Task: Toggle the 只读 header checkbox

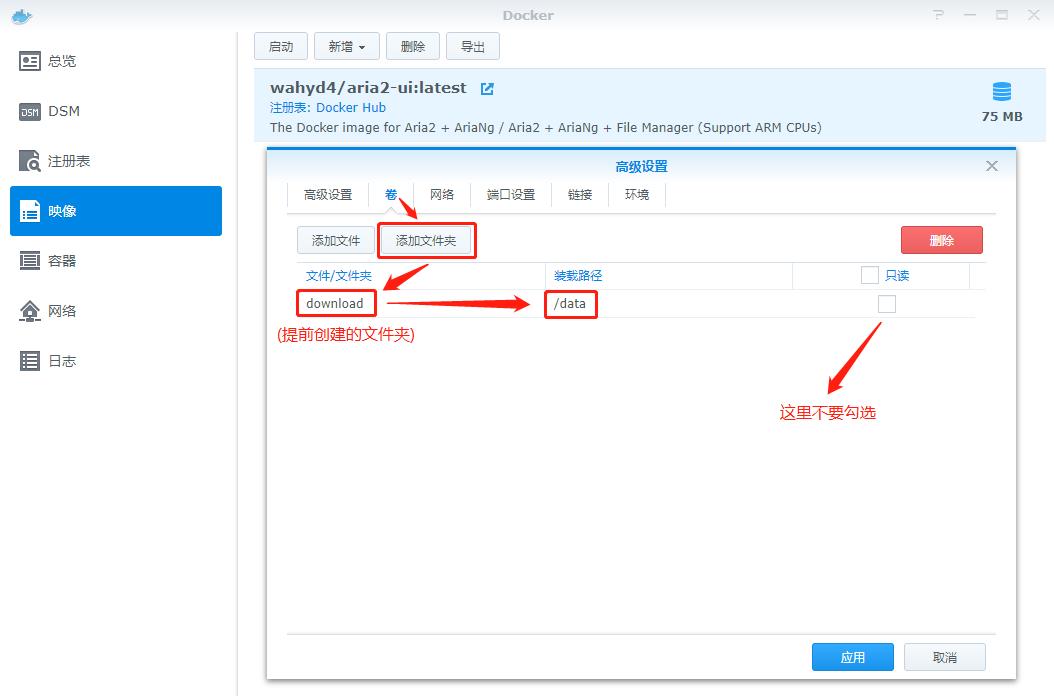Action: [x=870, y=275]
